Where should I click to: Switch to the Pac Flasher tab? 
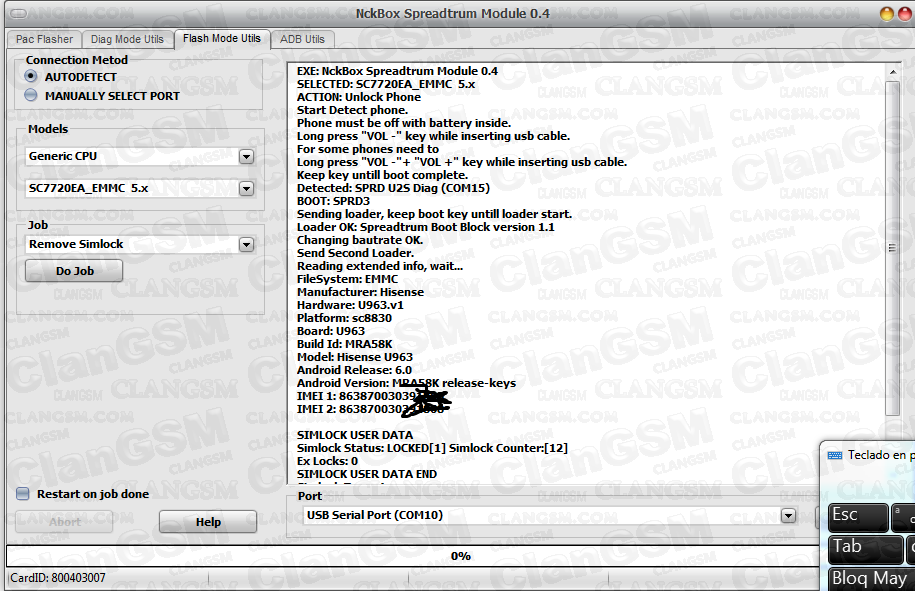pyautogui.click(x=44, y=39)
